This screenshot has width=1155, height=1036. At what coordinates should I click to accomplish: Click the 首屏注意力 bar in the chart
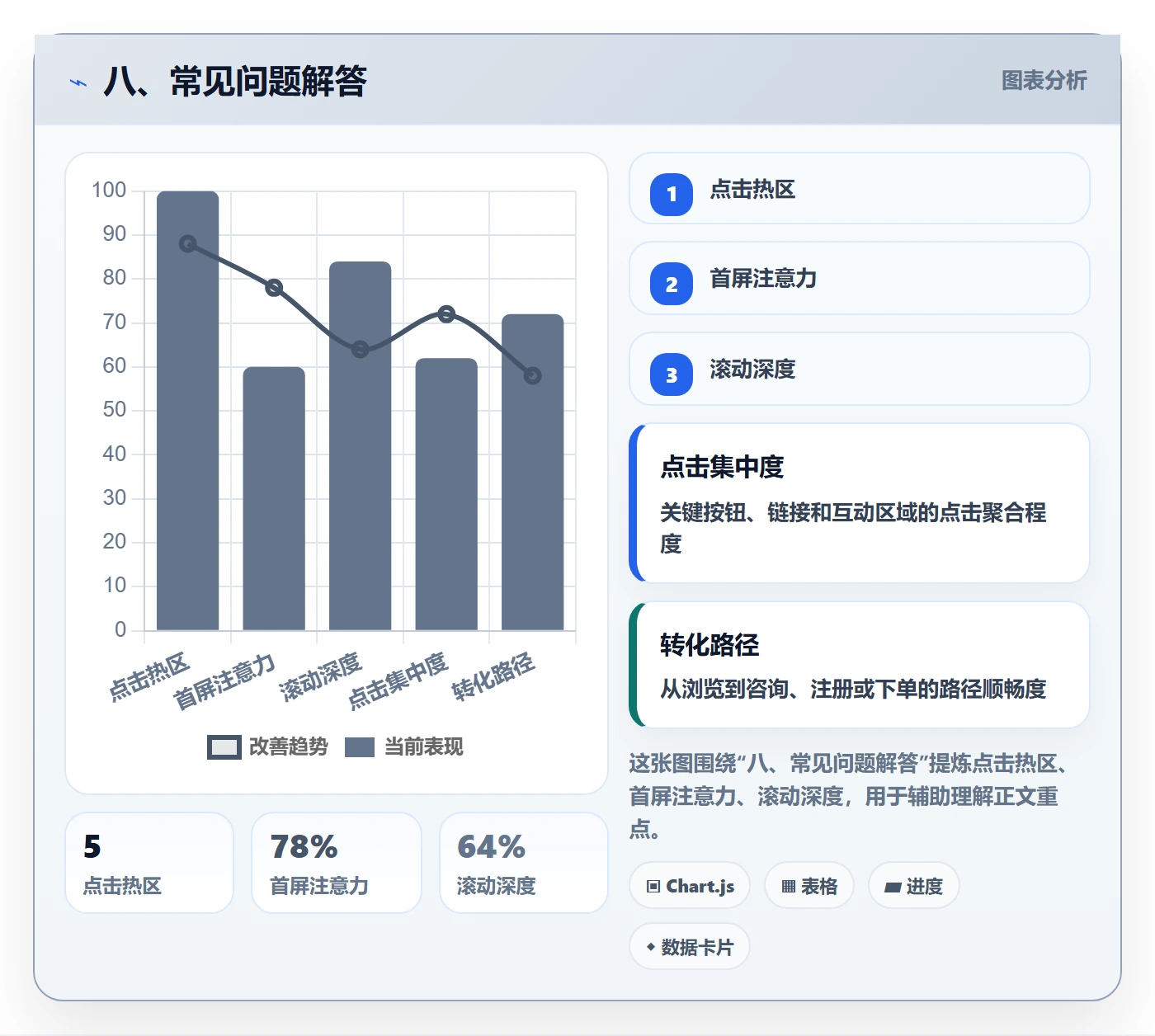[274, 499]
